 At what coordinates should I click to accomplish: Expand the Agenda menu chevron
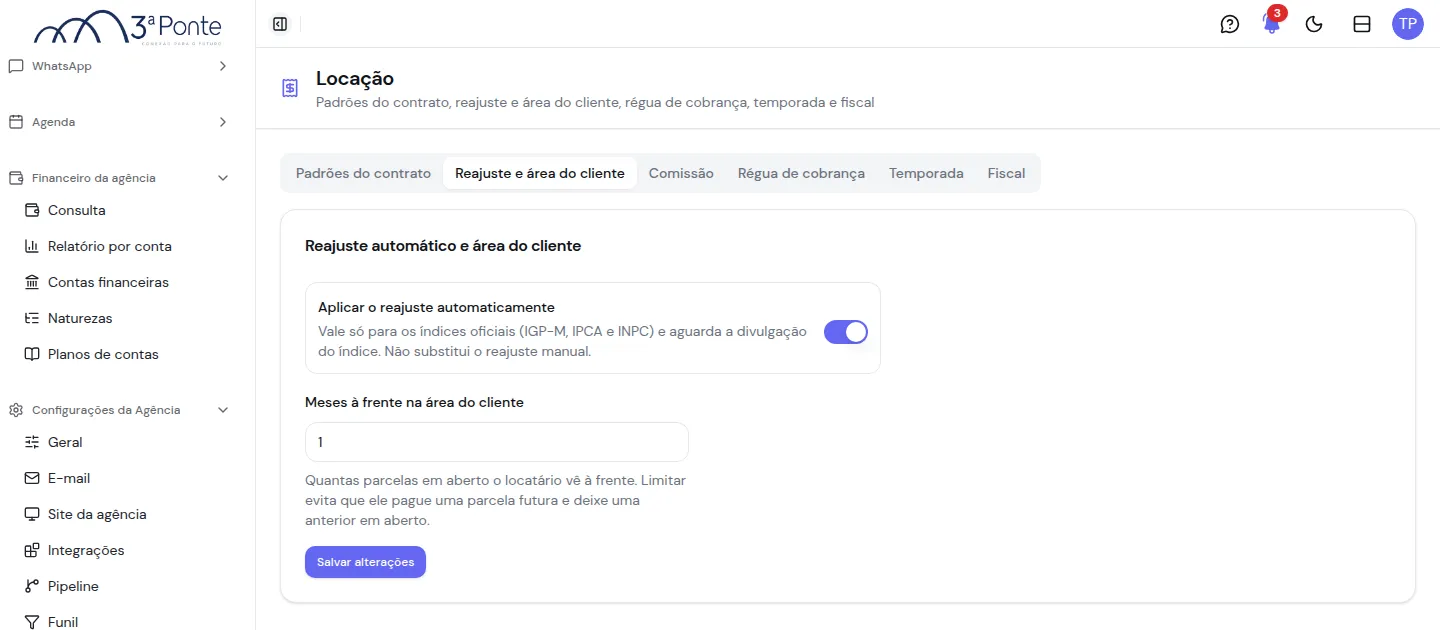(223, 122)
